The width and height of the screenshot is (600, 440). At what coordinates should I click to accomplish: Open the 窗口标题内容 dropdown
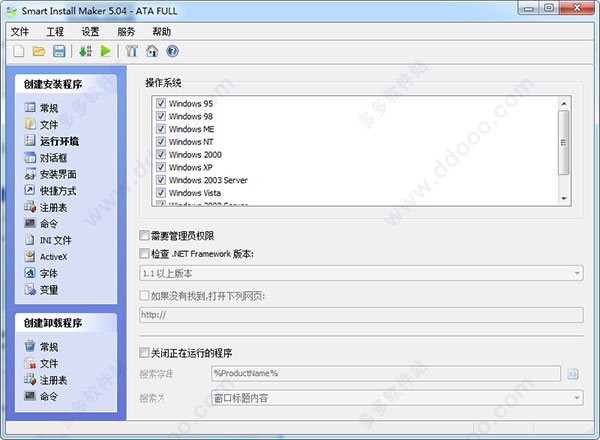pyautogui.click(x=397, y=398)
